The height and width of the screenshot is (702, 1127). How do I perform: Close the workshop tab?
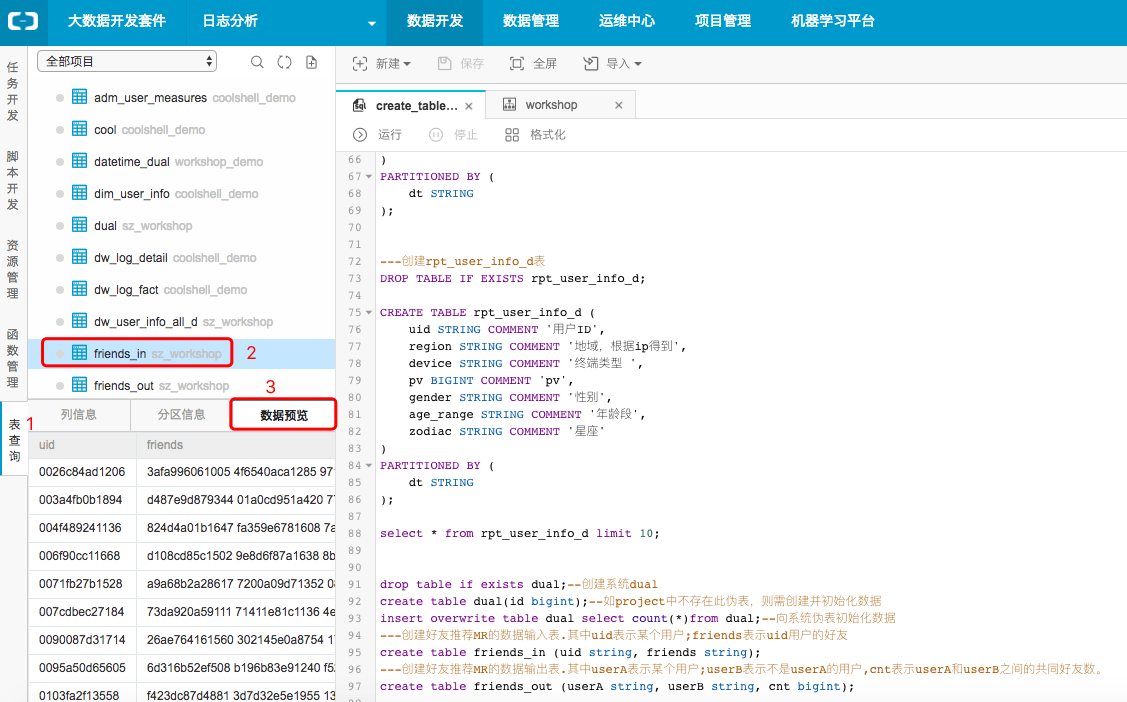coord(619,105)
